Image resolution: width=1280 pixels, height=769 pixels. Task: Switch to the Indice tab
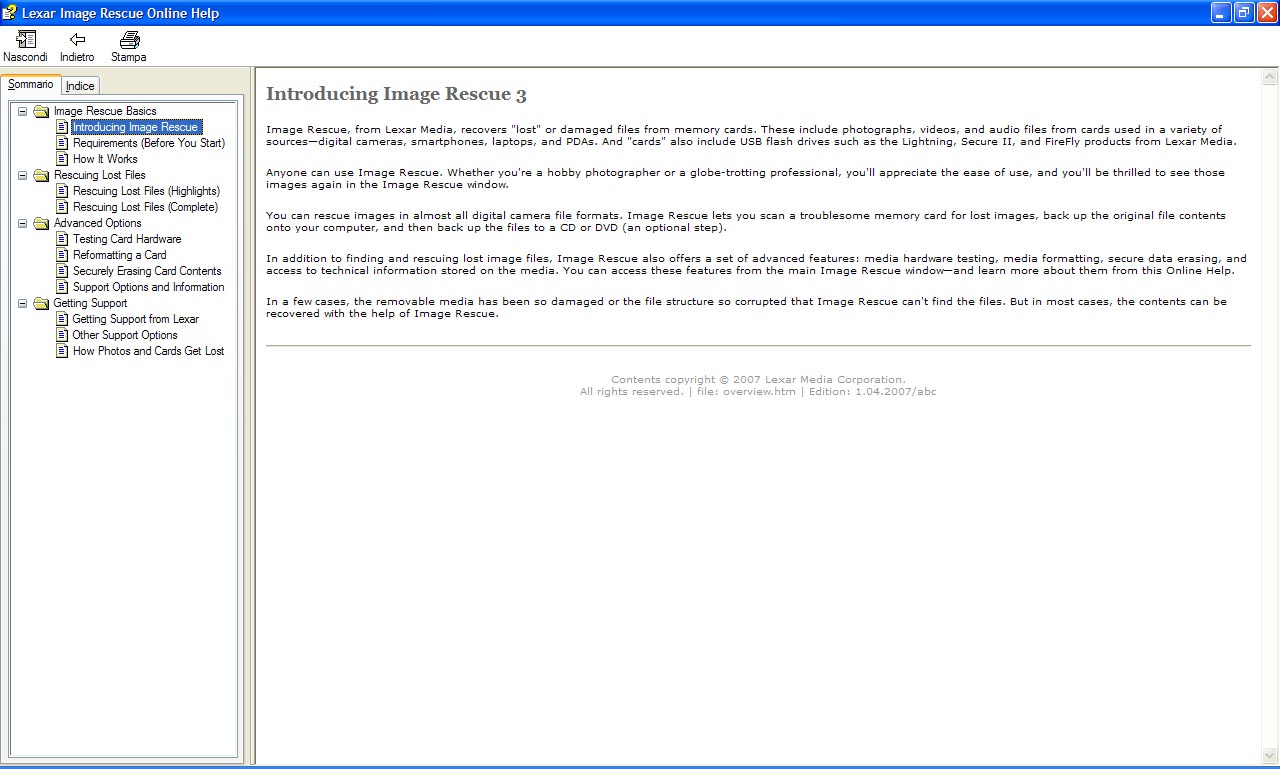(x=80, y=86)
